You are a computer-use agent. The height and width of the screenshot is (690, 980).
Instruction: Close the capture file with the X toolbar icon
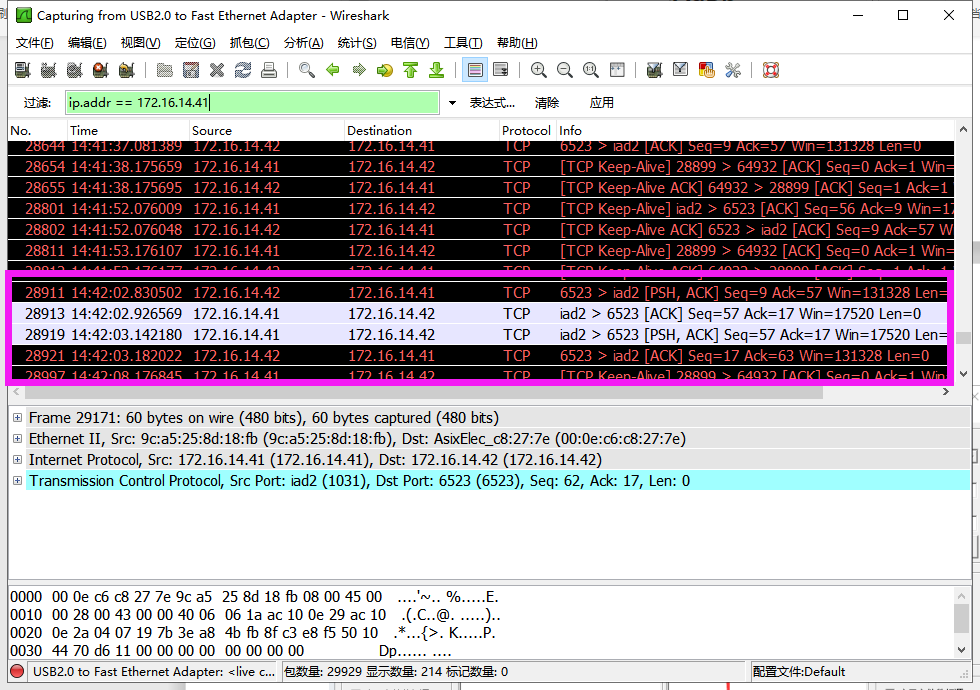pos(217,70)
